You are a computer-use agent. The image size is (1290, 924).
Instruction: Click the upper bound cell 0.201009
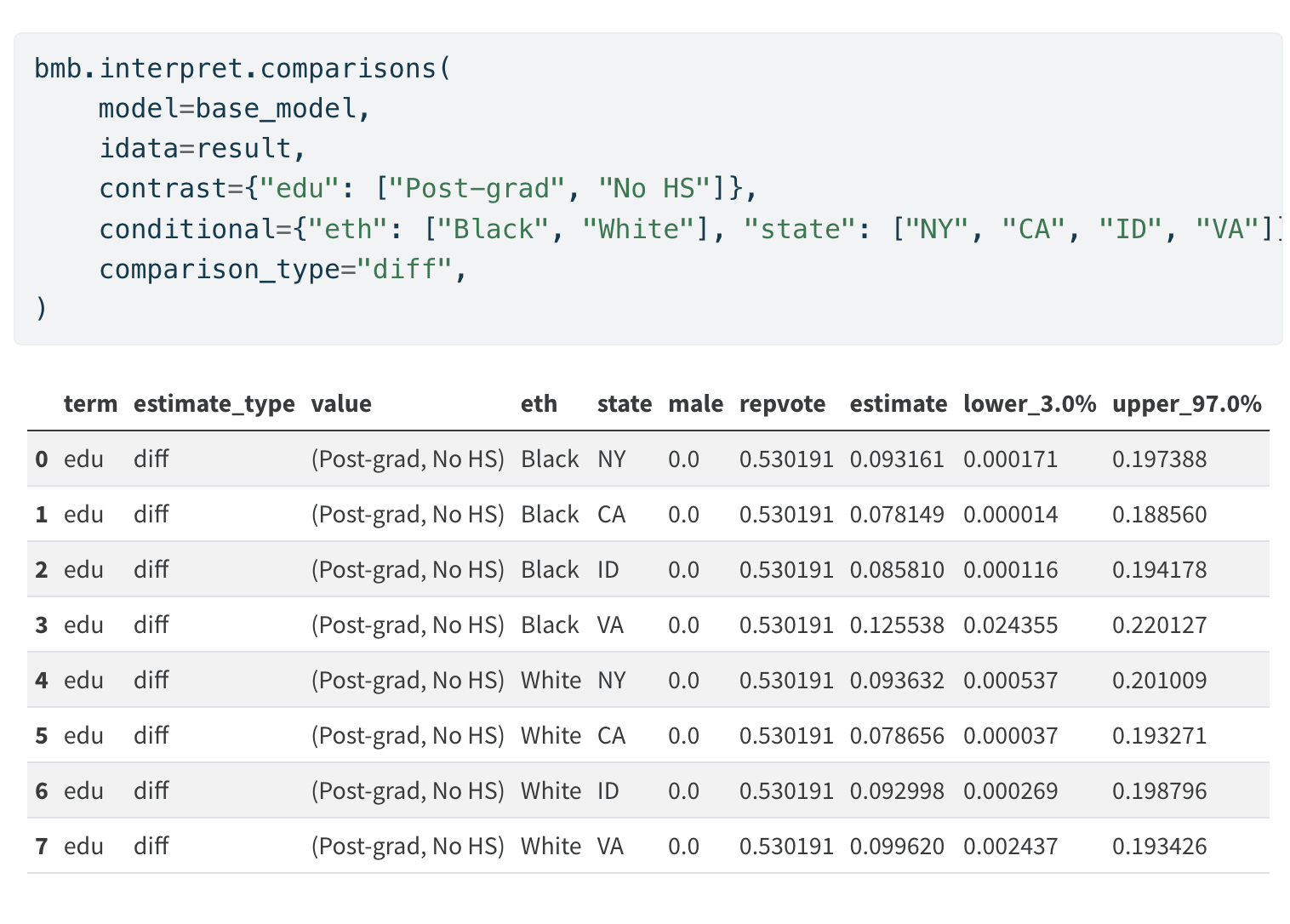click(1159, 681)
